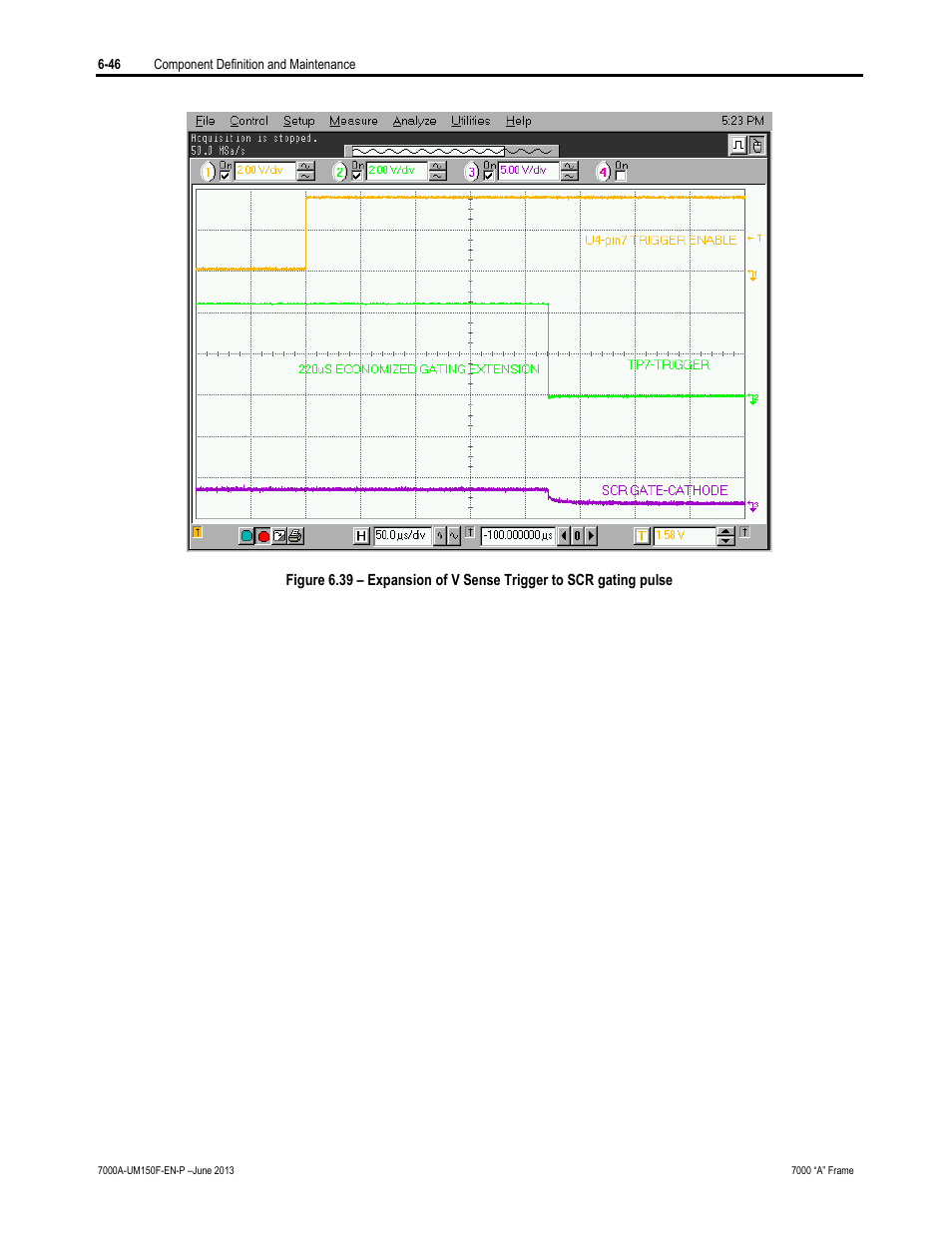The height and width of the screenshot is (1233, 952).
Task: Adjust channel 2 vertical scale waveform stepper
Action: (x=438, y=172)
